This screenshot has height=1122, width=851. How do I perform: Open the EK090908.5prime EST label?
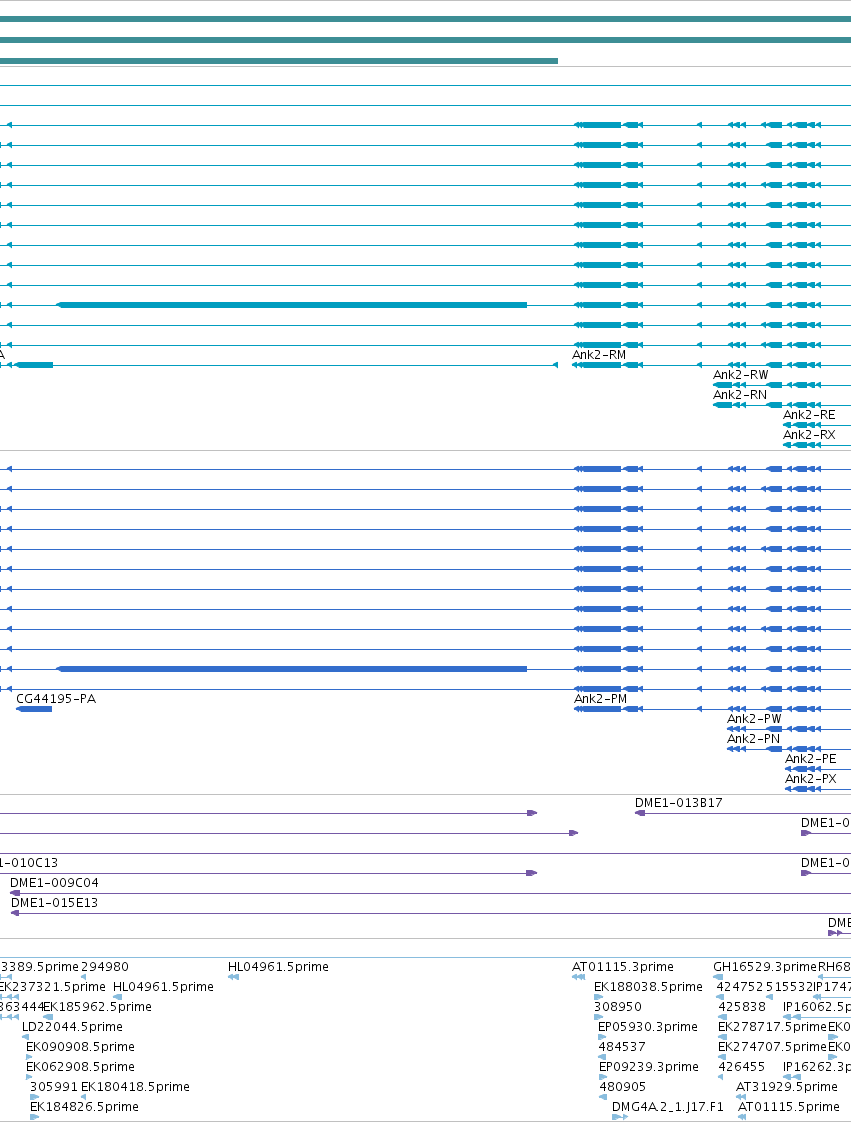pos(80,1047)
